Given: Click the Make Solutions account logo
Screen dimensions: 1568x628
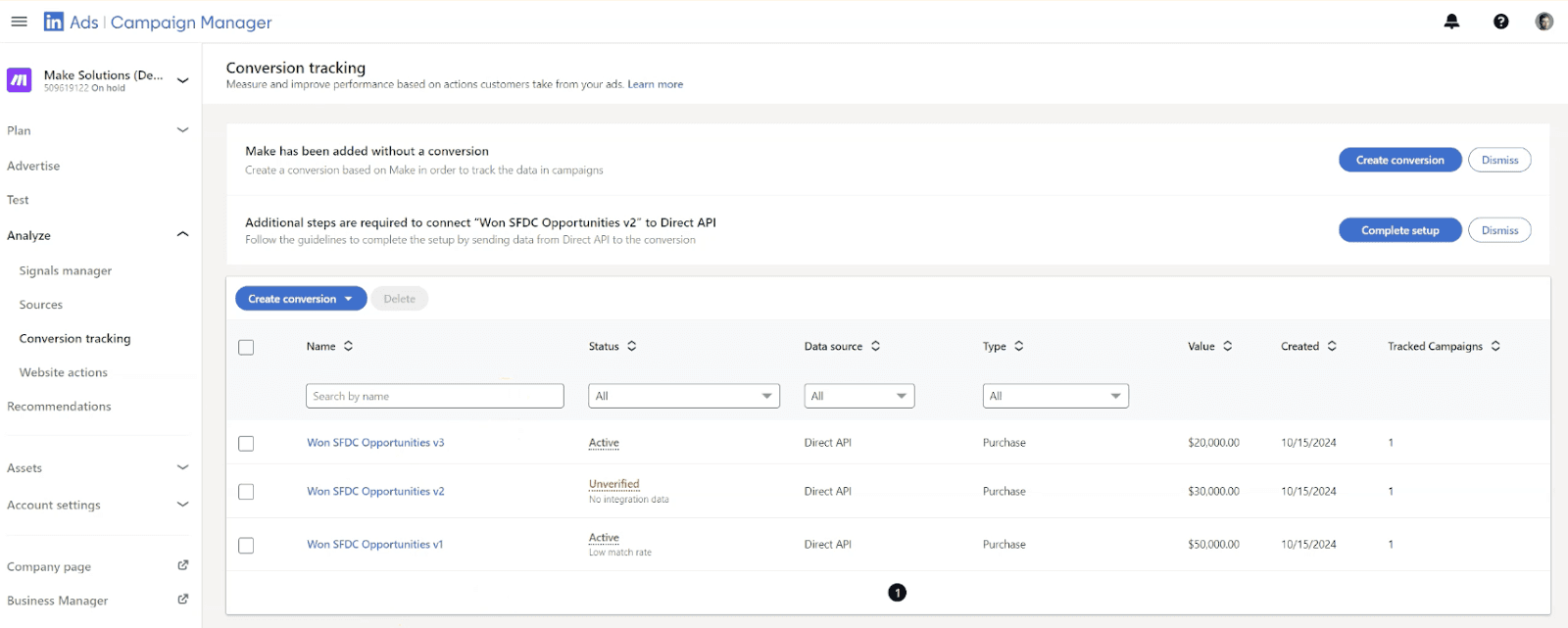Looking at the screenshot, I should 20,80.
